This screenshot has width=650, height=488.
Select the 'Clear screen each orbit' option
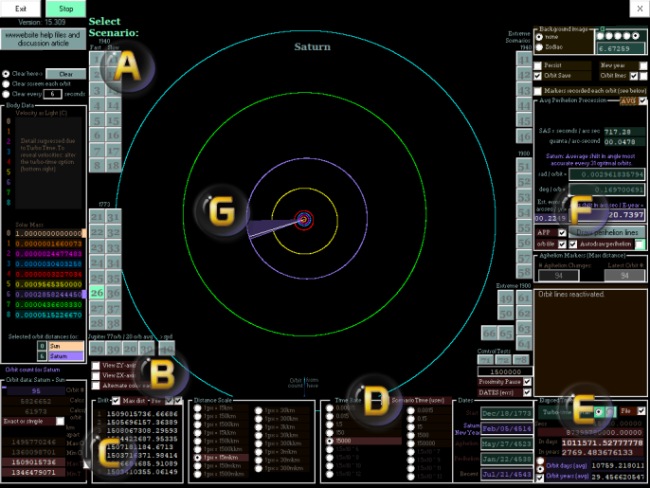(6, 83)
